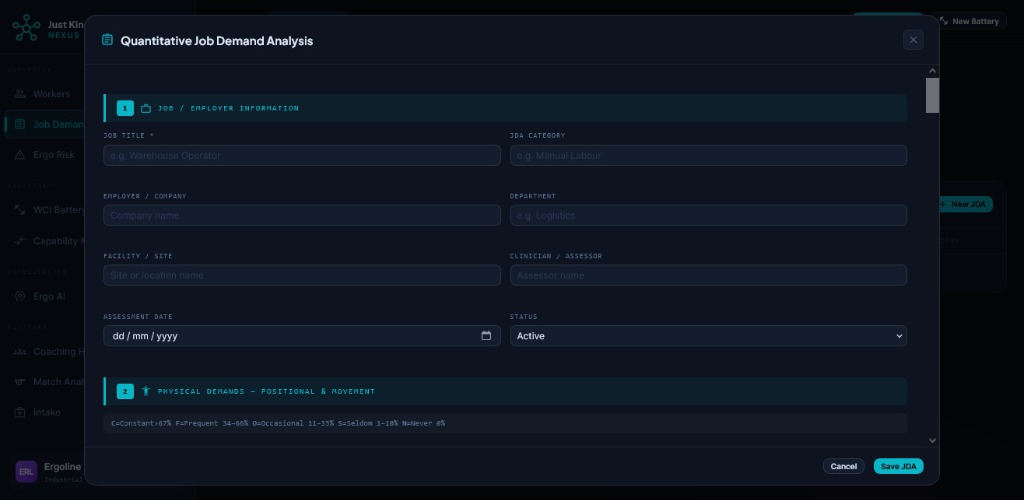Click the Job / Employer Information heading
1024x500 pixels.
pos(229,108)
